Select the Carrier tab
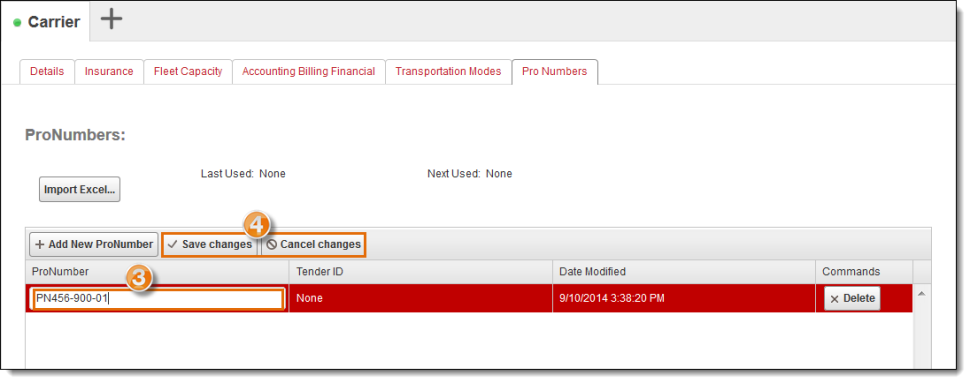The width and height of the screenshot is (970, 383). (46, 22)
